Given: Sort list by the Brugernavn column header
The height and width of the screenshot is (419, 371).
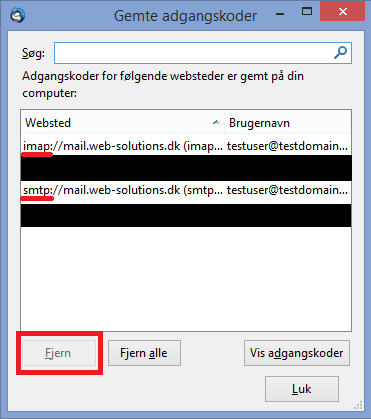Looking at the screenshot, I should tap(288, 123).
